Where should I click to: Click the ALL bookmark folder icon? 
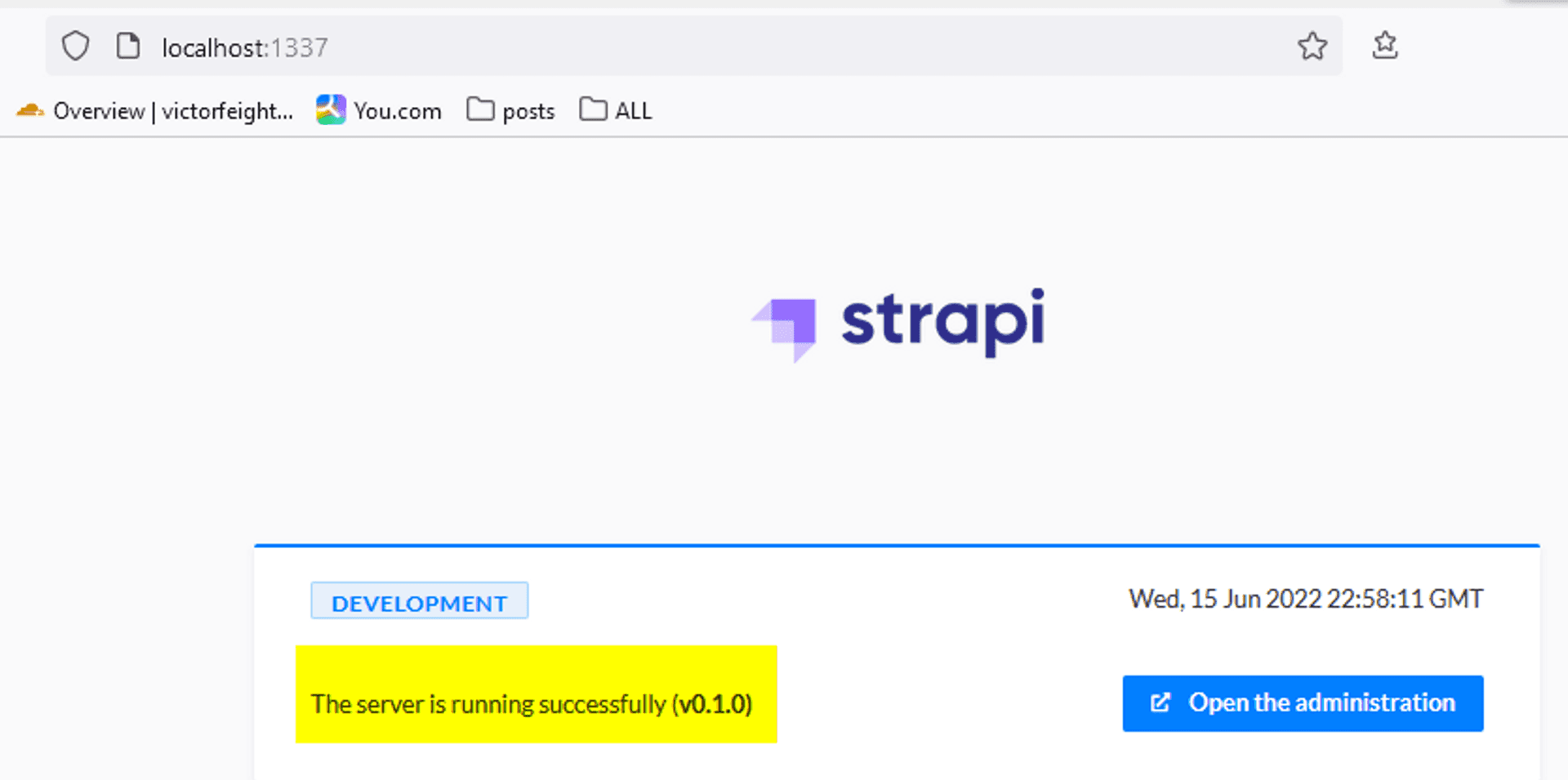(x=593, y=109)
